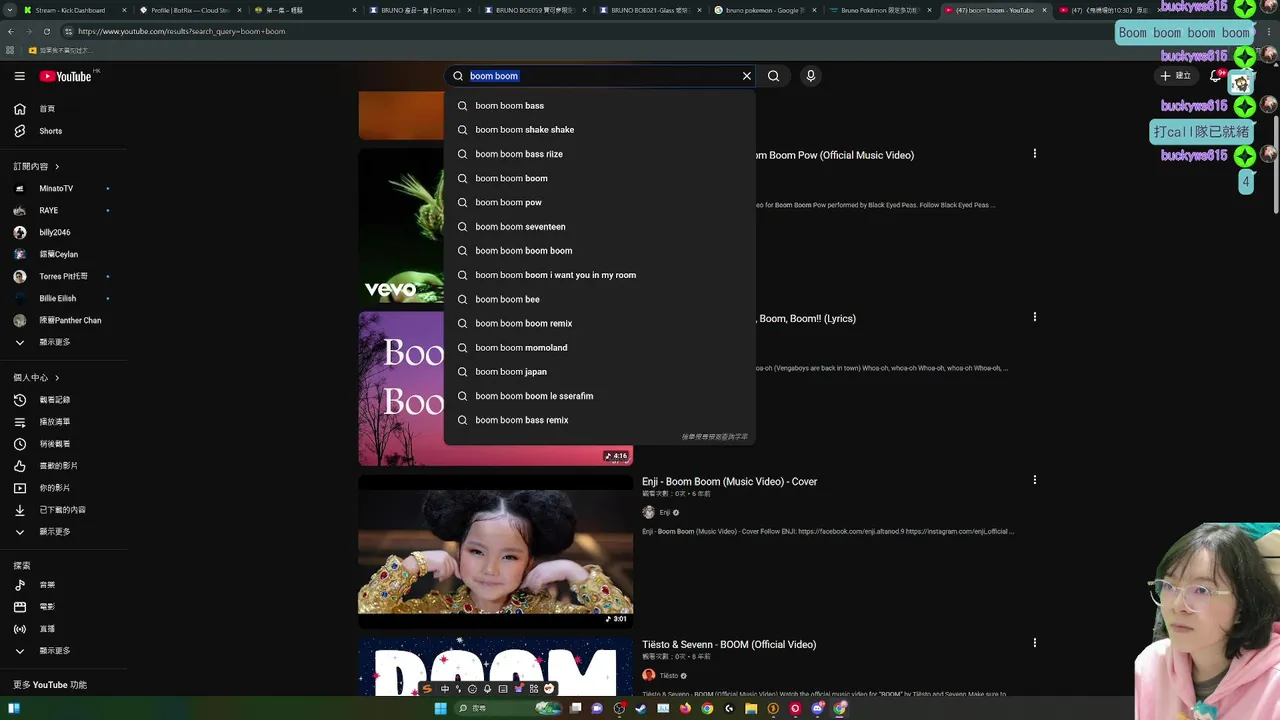Click the search input field text
Image resolution: width=1280 pixels, height=720 pixels.
click(494, 76)
